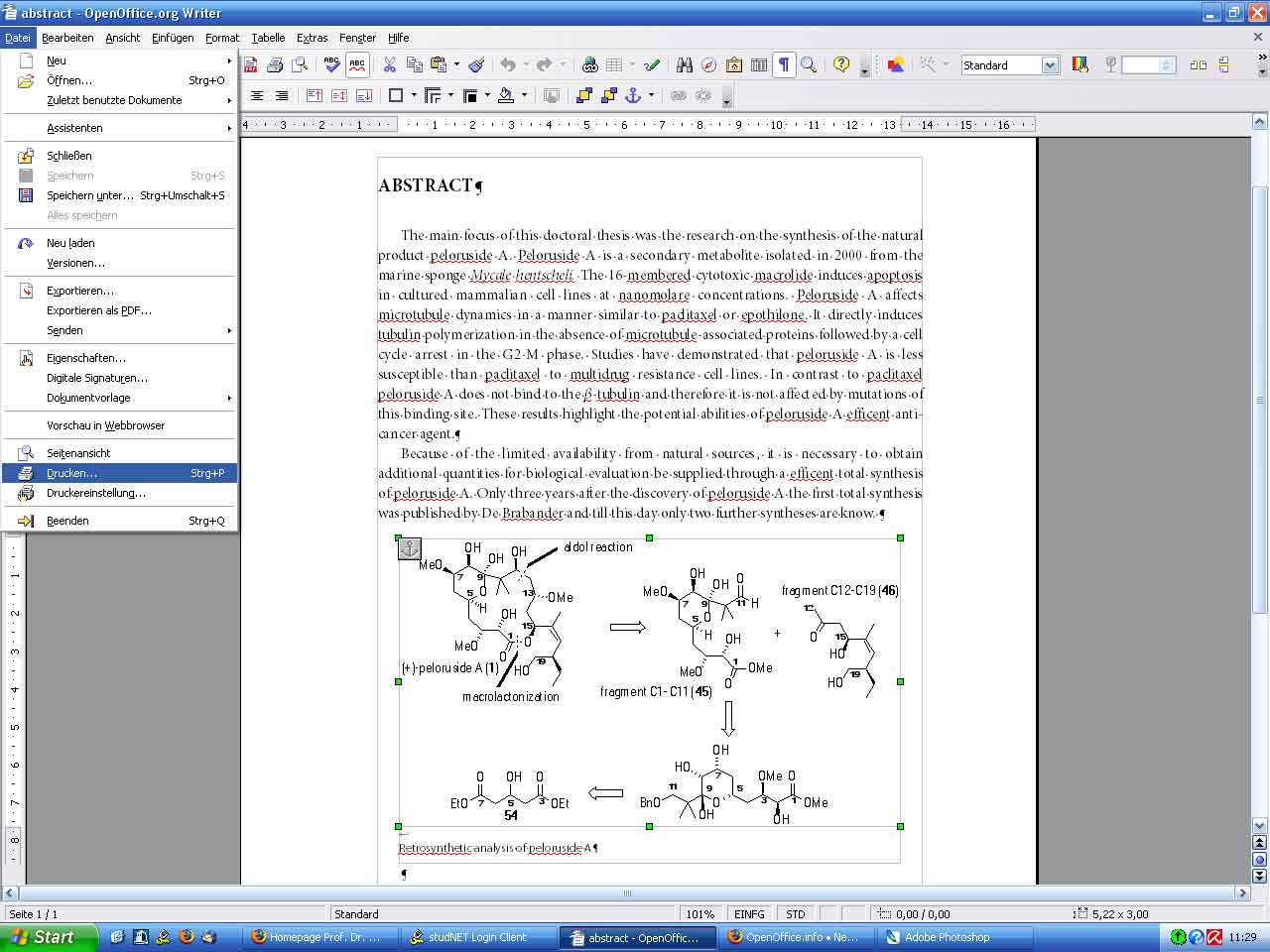This screenshot has height=952, width=1270.
Task: Click the Change Anchor icon
Action: click(633, 95)
